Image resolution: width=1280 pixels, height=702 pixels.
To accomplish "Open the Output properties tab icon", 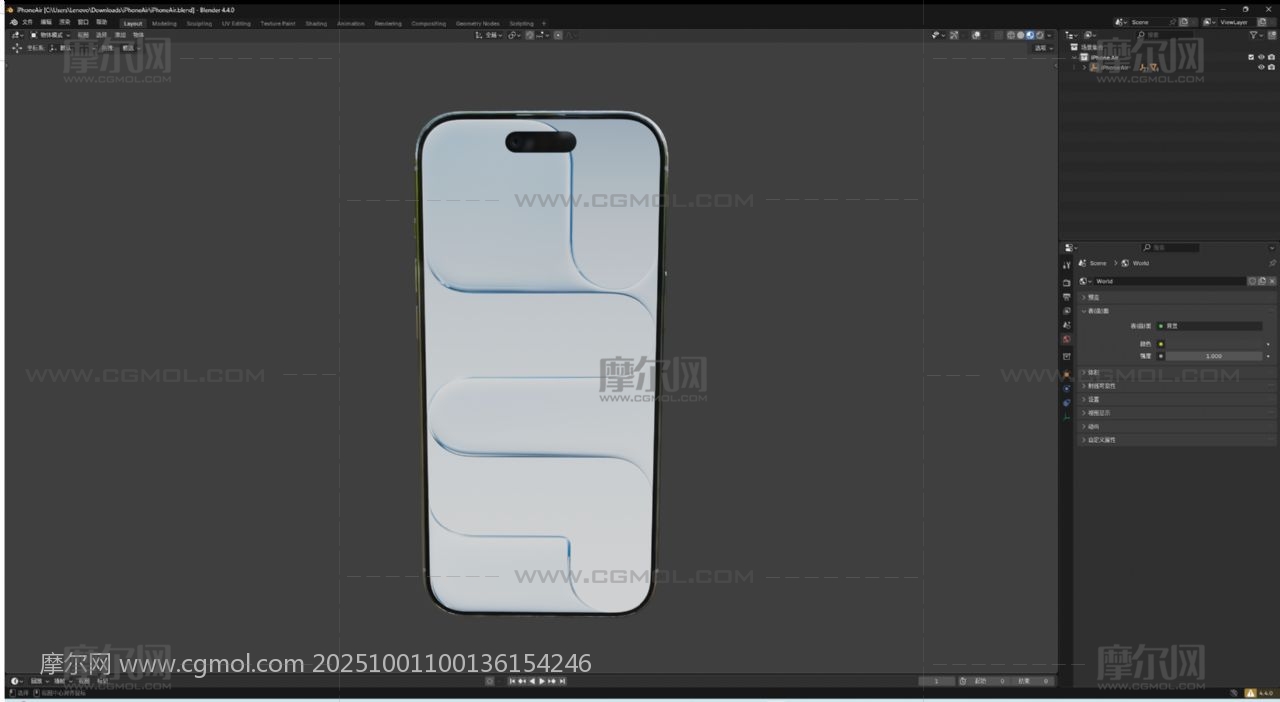I will 1067,297.
